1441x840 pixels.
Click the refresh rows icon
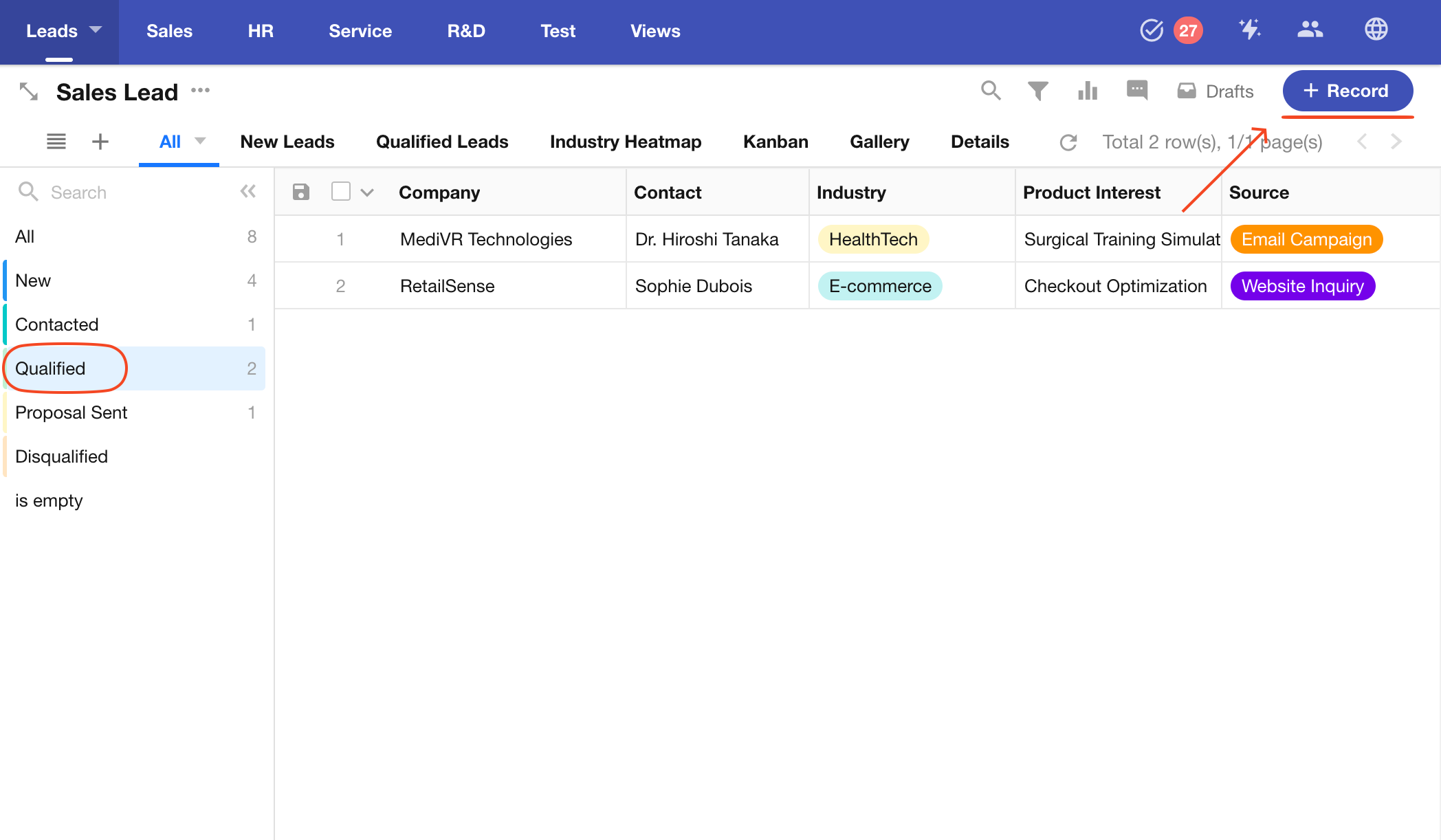coord(1068,142)
